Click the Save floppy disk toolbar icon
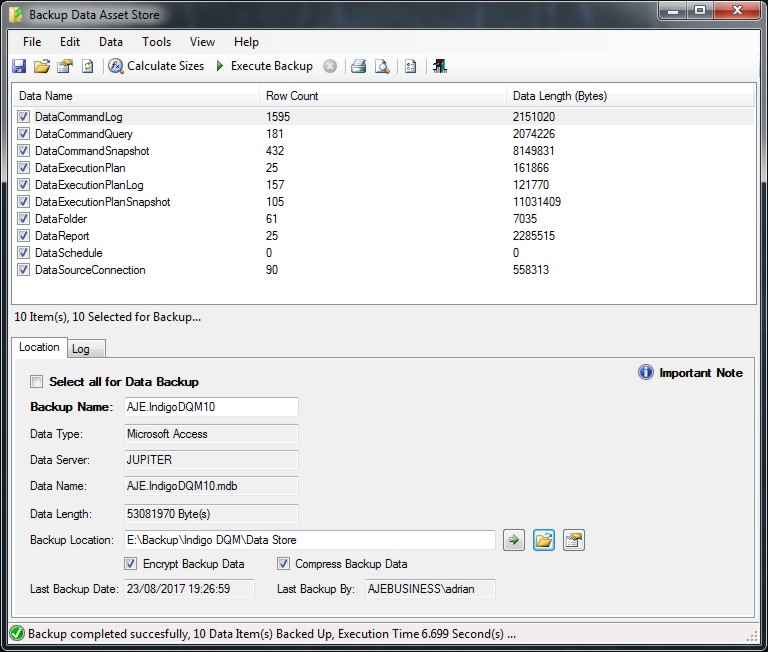The image size is (768, 652). [x=19, y=66]
